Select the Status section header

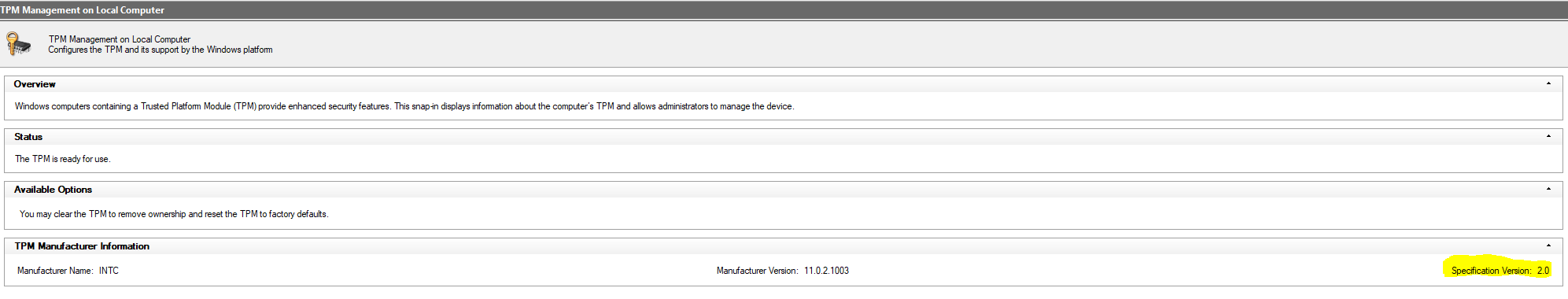tap(28, 137)
